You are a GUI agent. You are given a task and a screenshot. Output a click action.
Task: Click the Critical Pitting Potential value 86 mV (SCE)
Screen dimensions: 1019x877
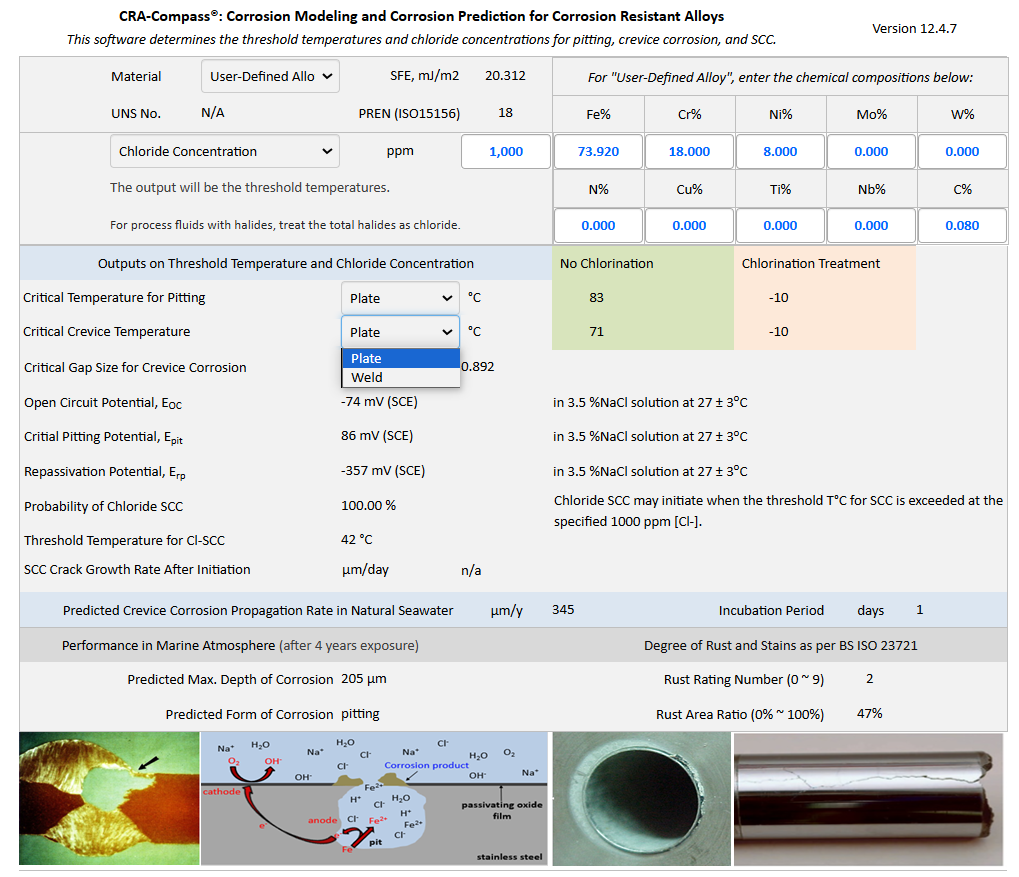coord(377,436)
